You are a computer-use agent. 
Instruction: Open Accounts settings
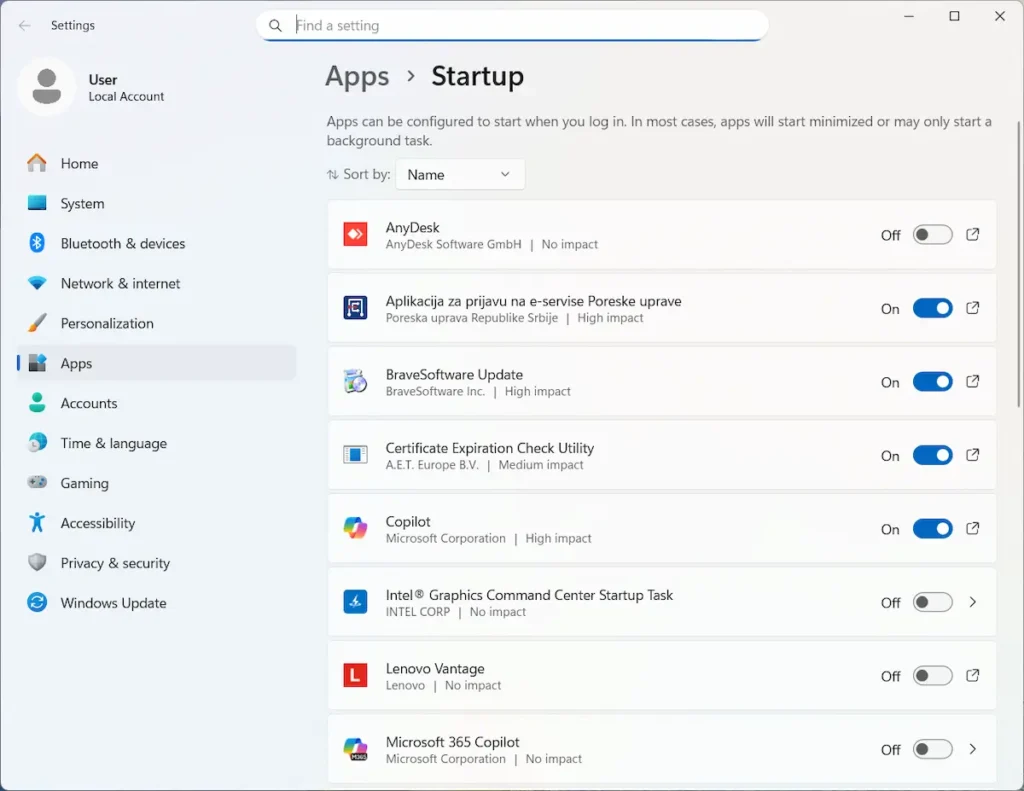(x=156, y=403)
